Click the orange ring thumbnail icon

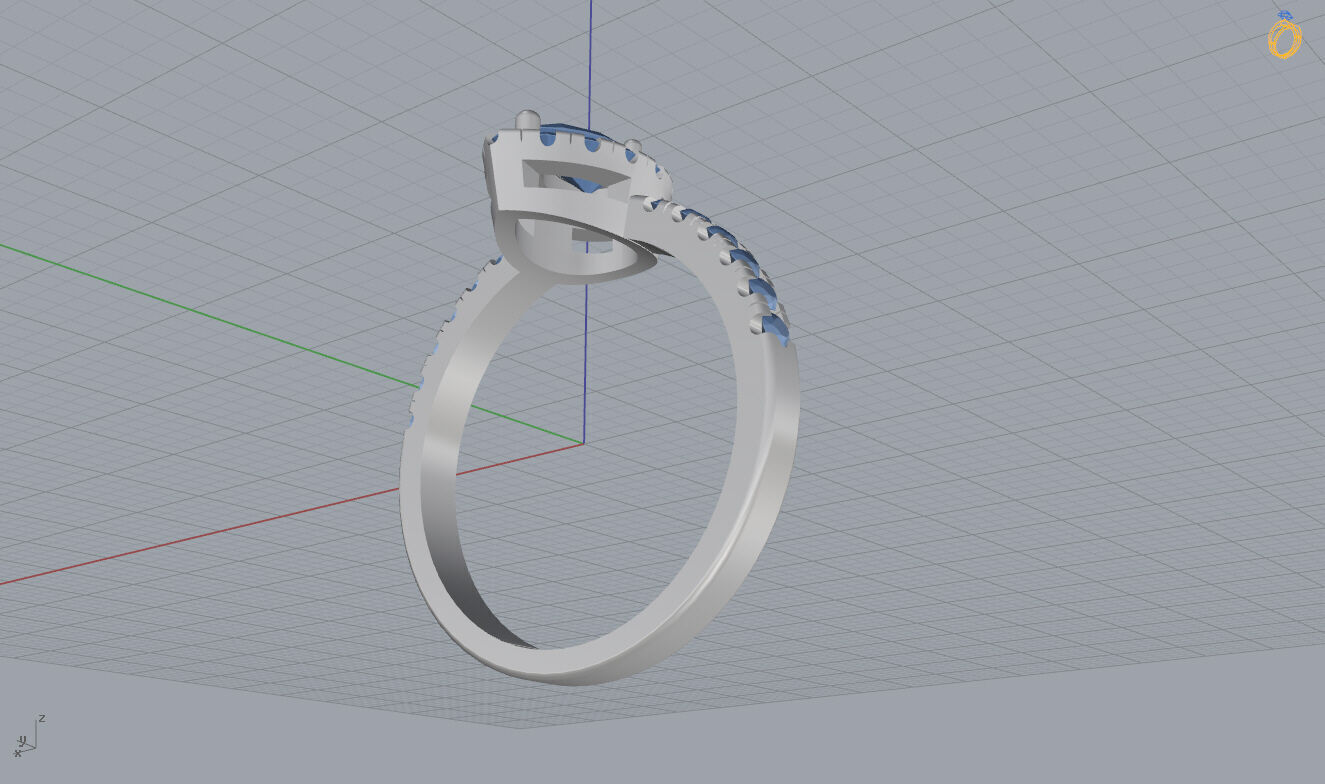click(1284, 34)
